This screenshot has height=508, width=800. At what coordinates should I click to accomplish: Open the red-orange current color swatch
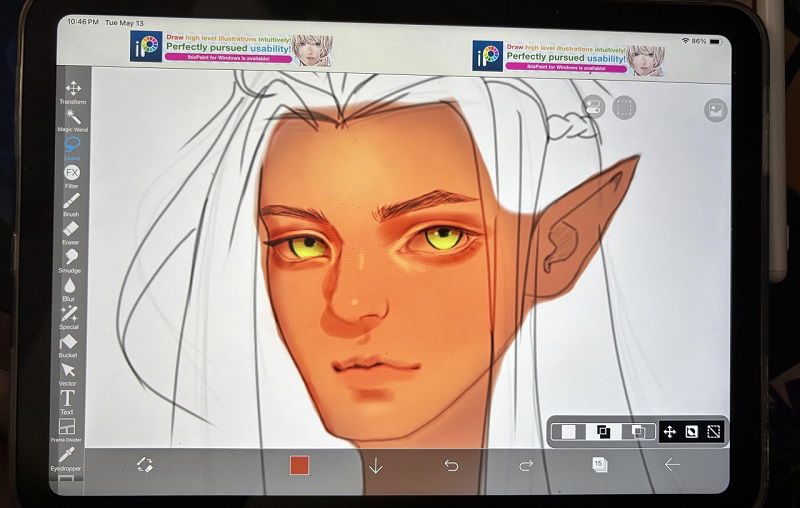click(x=299, y=465)
